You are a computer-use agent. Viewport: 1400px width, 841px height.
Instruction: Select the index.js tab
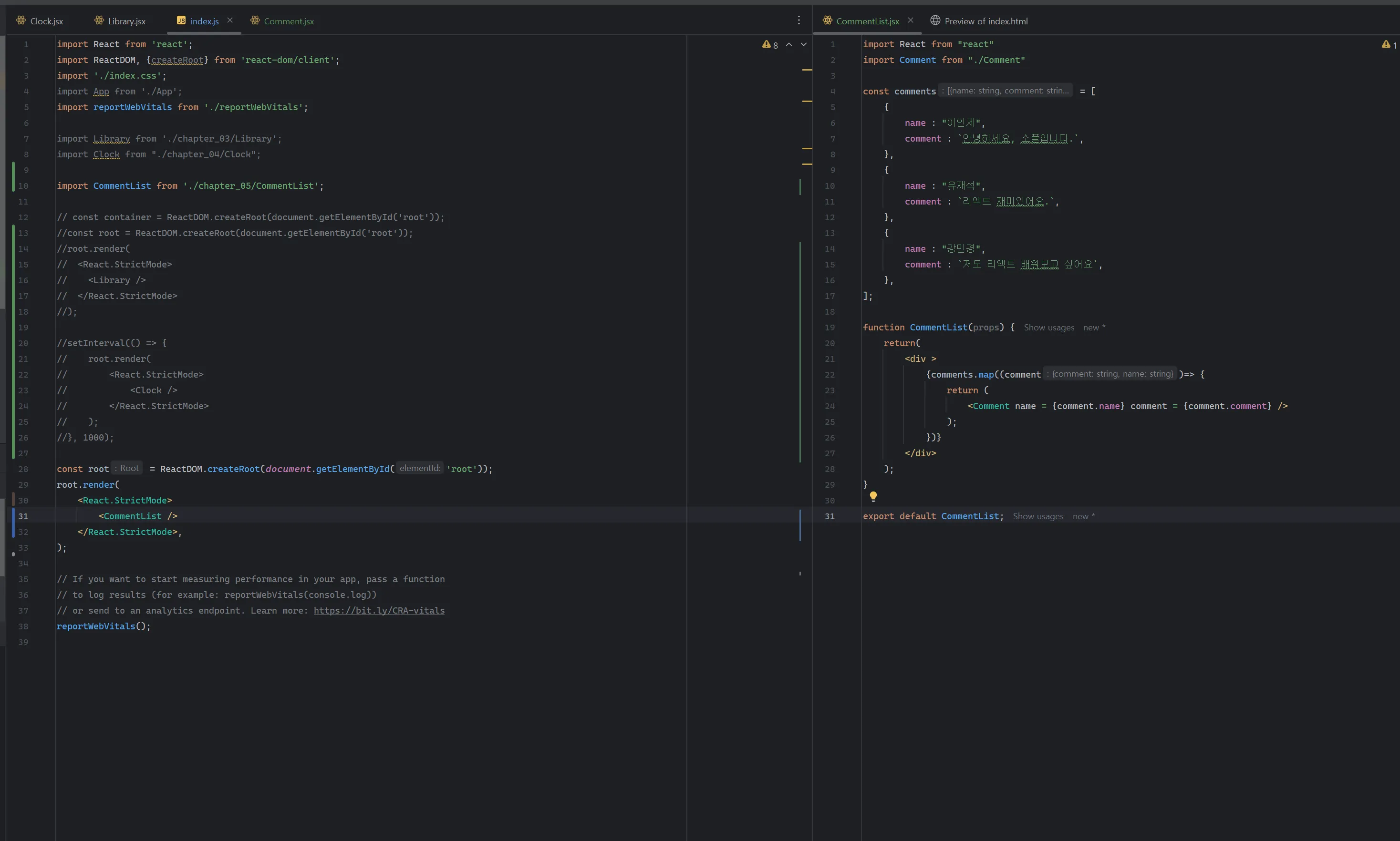point(205,21)
